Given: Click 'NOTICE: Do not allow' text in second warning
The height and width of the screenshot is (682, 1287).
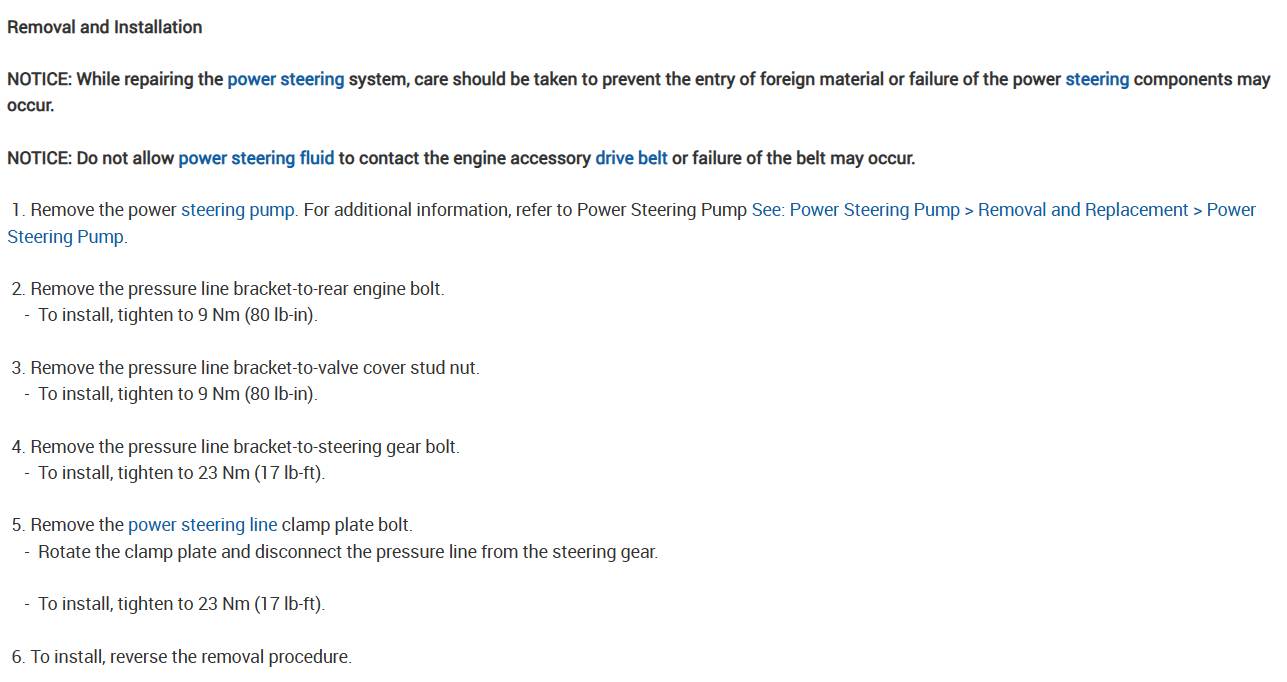Looking at the screenshot, I should [x=92, y=158].
